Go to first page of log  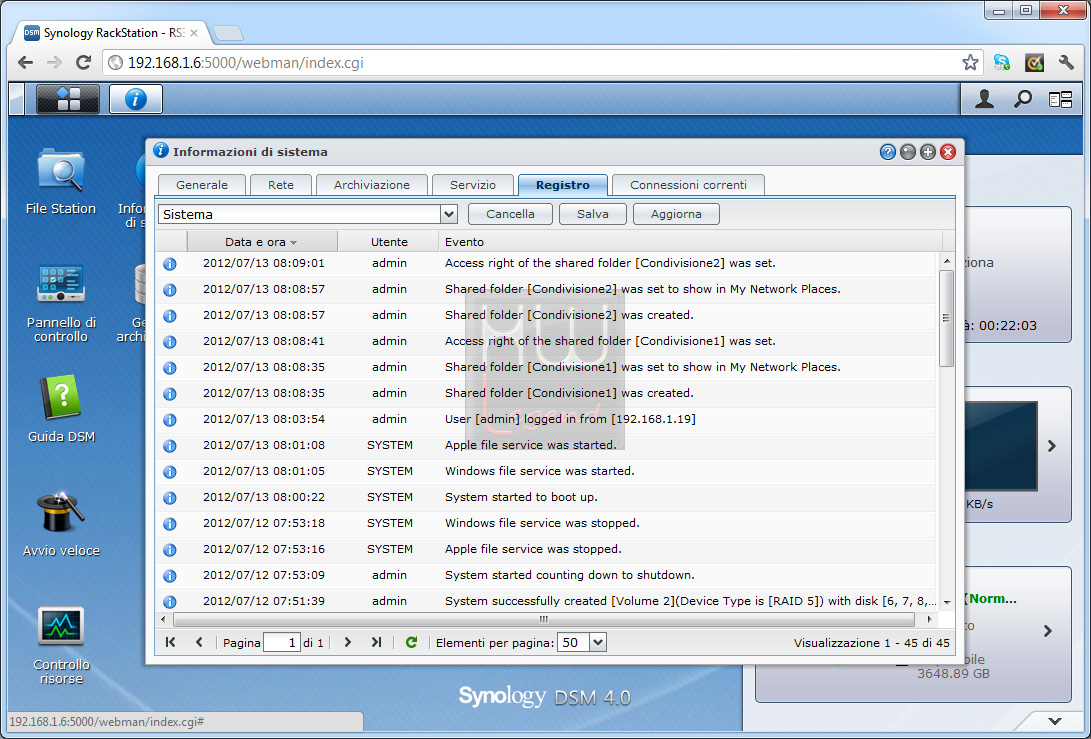point(170,642)
